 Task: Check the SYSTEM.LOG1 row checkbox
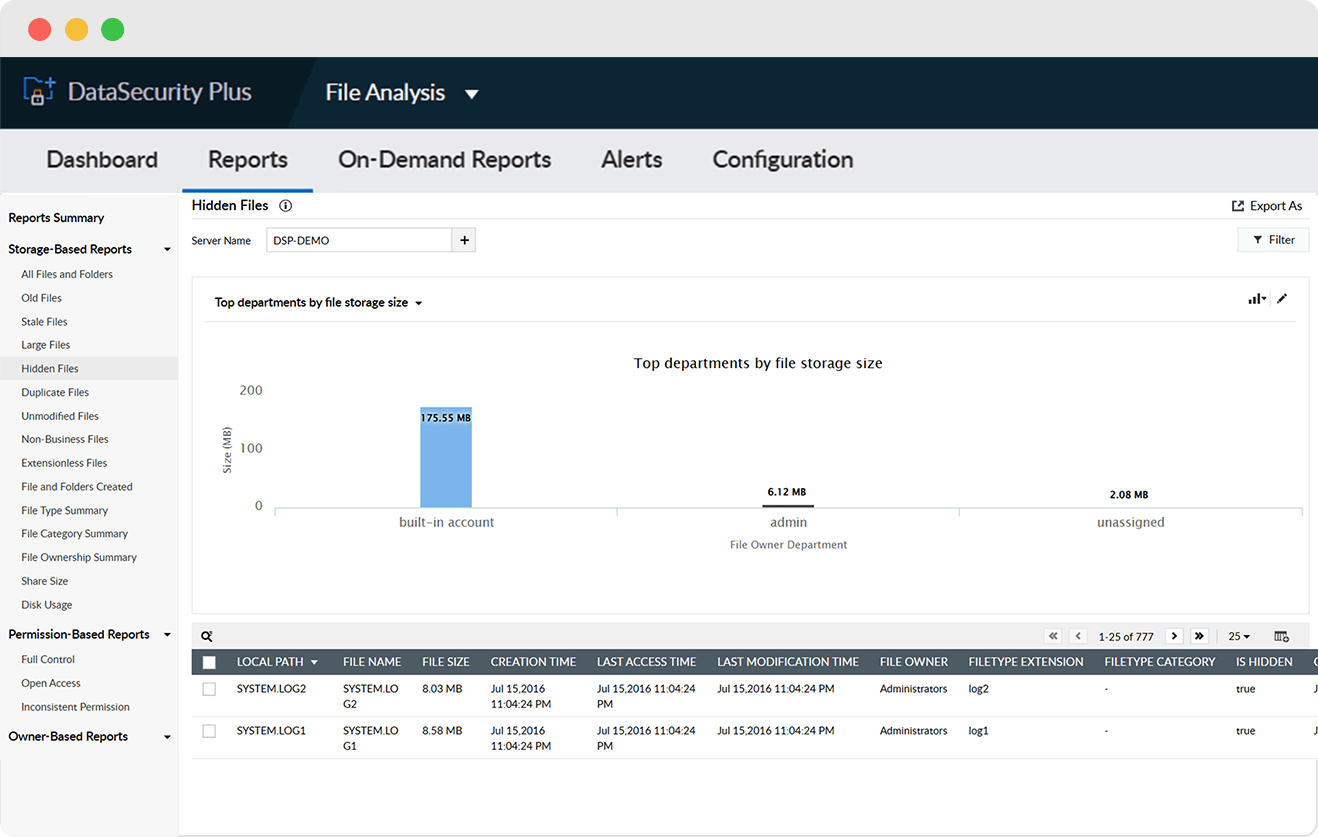pos(209,731)
